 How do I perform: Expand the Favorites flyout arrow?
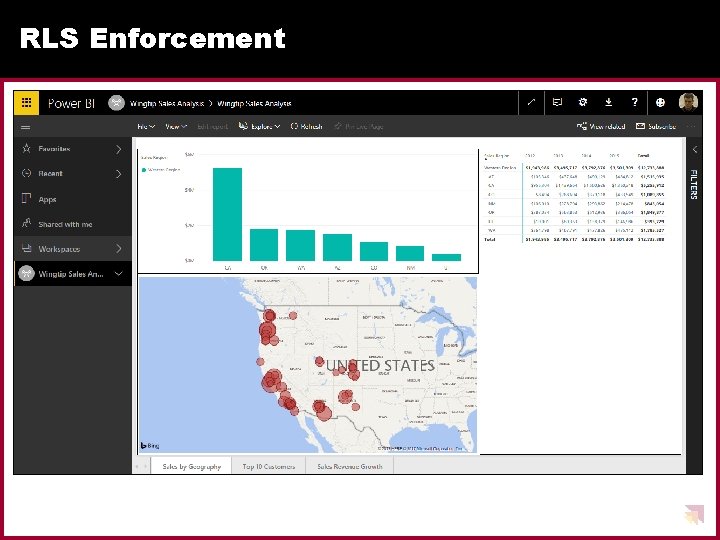(x=118, y=149)
